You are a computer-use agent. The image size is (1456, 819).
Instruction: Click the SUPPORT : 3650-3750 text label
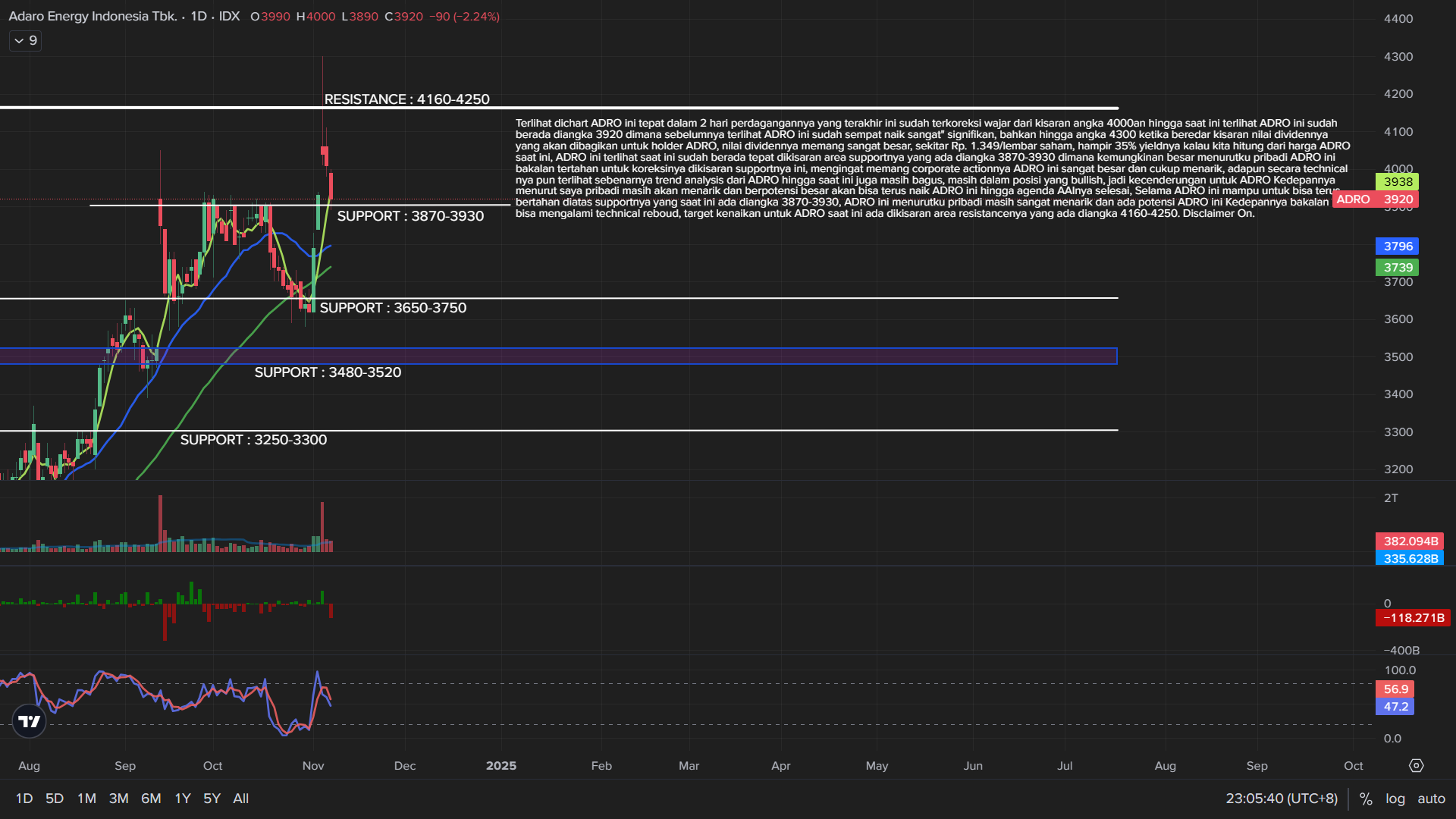[393, 308]
